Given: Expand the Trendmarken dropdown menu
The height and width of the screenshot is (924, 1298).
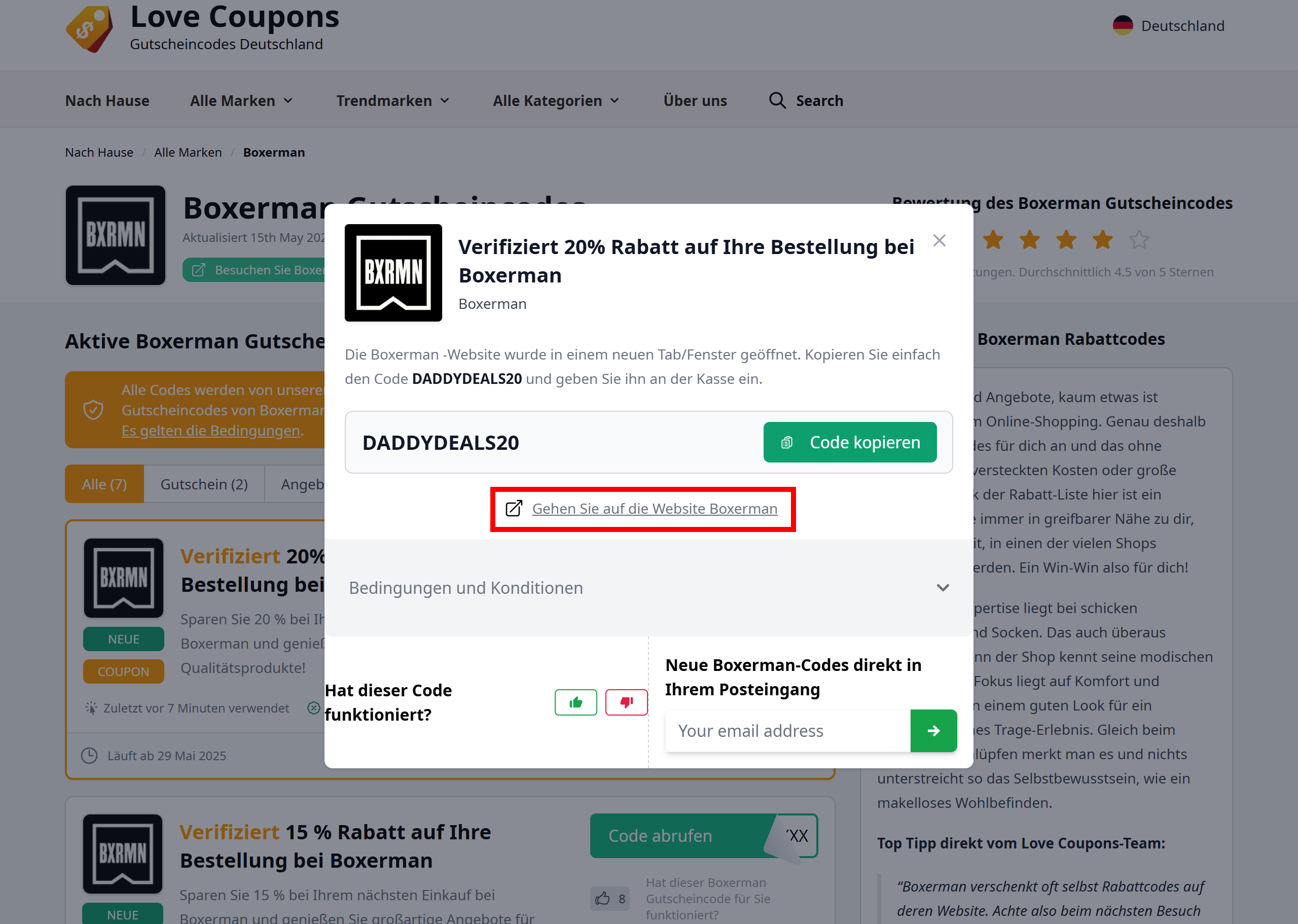Looking at the screenshot, I should (x=393, y=101).
